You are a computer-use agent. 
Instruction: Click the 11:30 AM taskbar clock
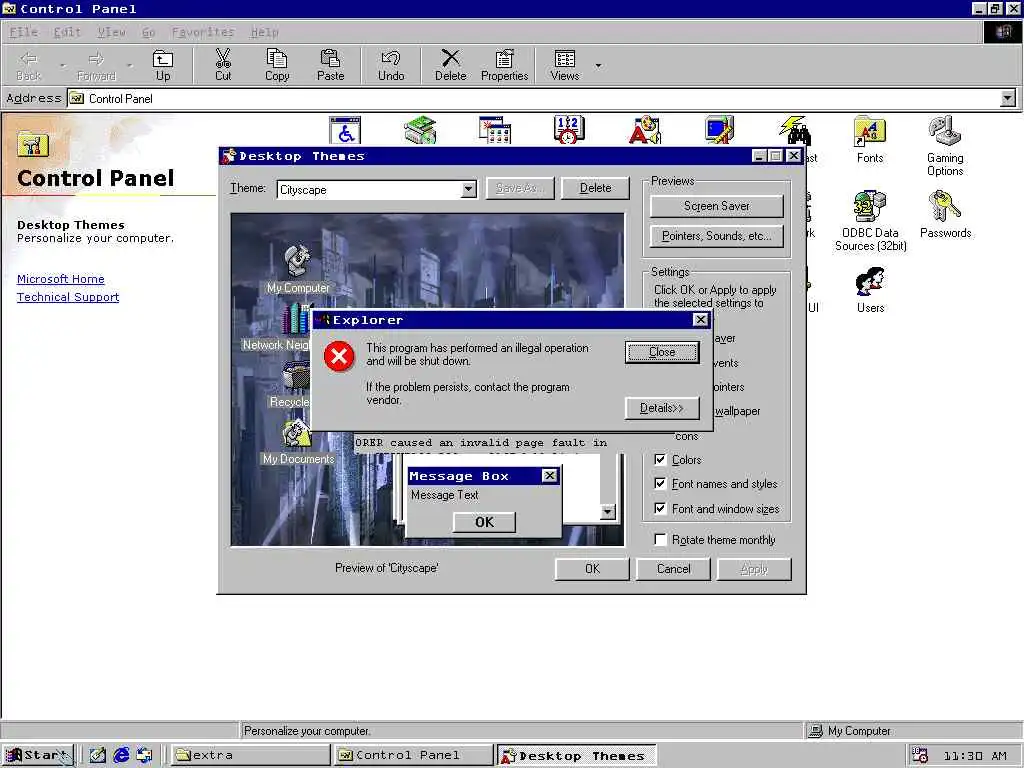click(974, 756)
